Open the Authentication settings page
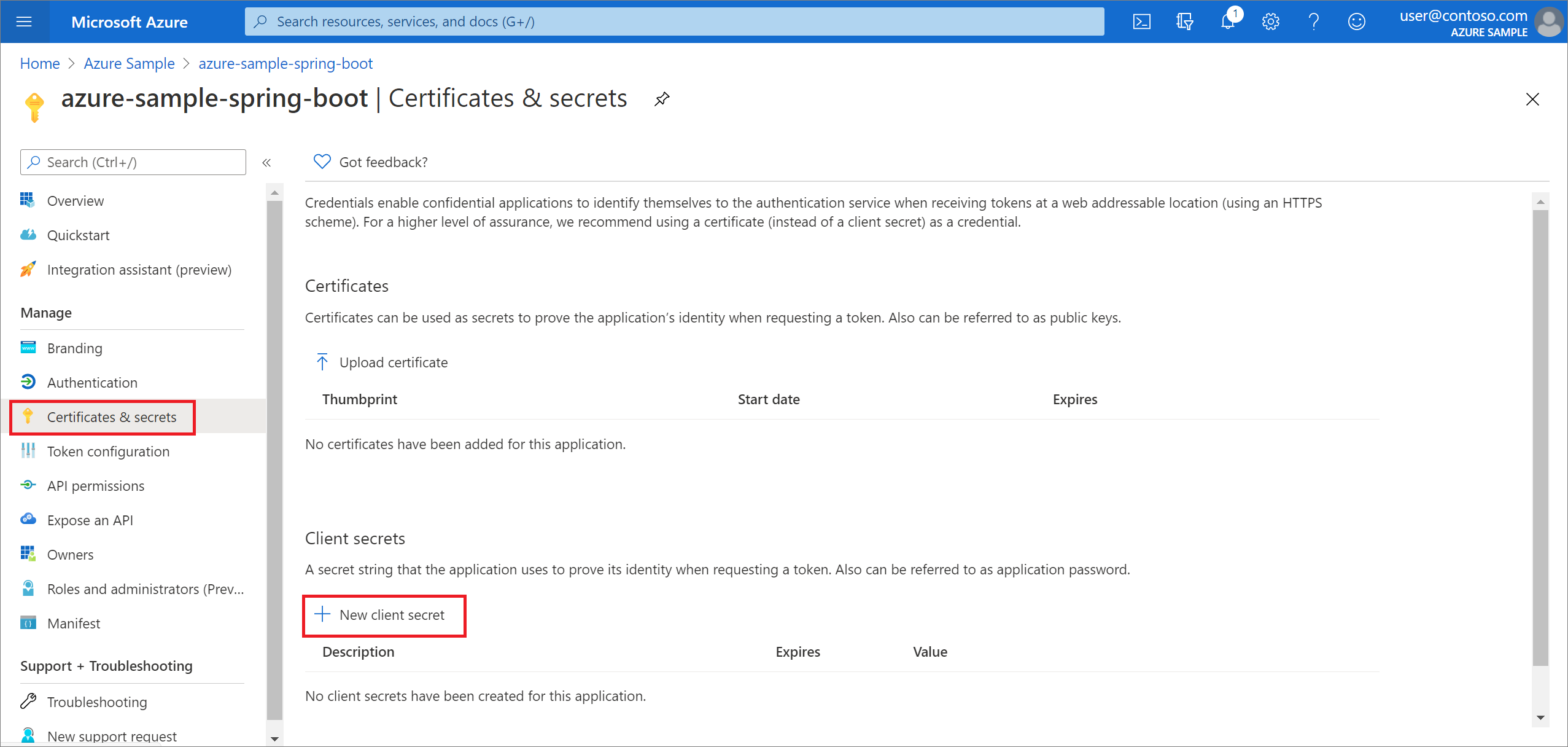Image resolution: width=1568 pixels, height=747 pixels. [x=92, y=382]
